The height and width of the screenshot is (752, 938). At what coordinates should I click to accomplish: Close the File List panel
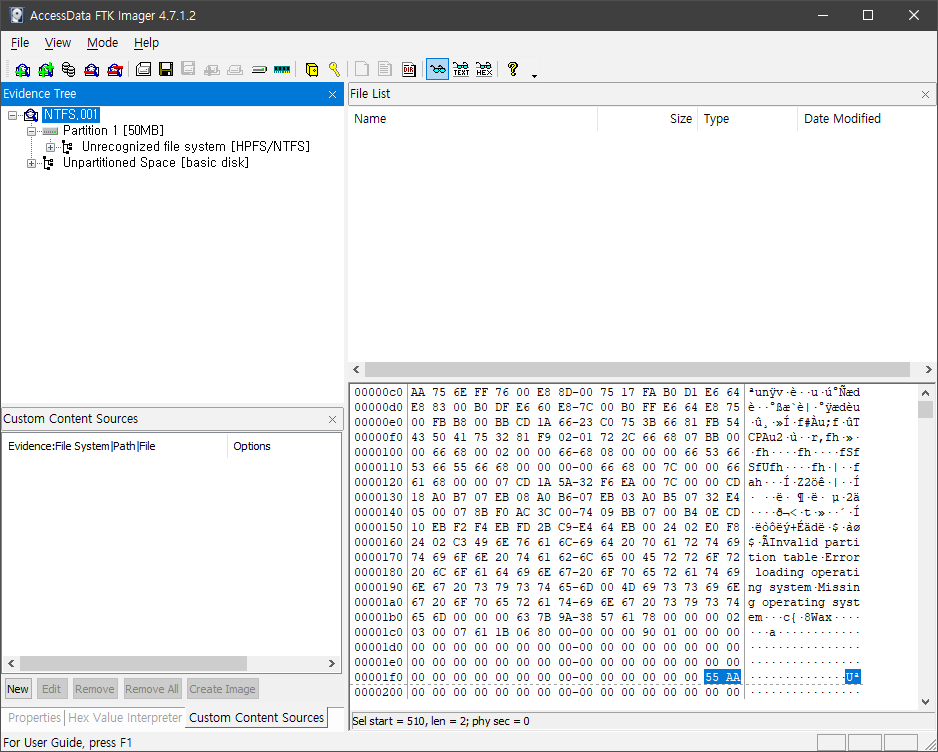(925, 95)
